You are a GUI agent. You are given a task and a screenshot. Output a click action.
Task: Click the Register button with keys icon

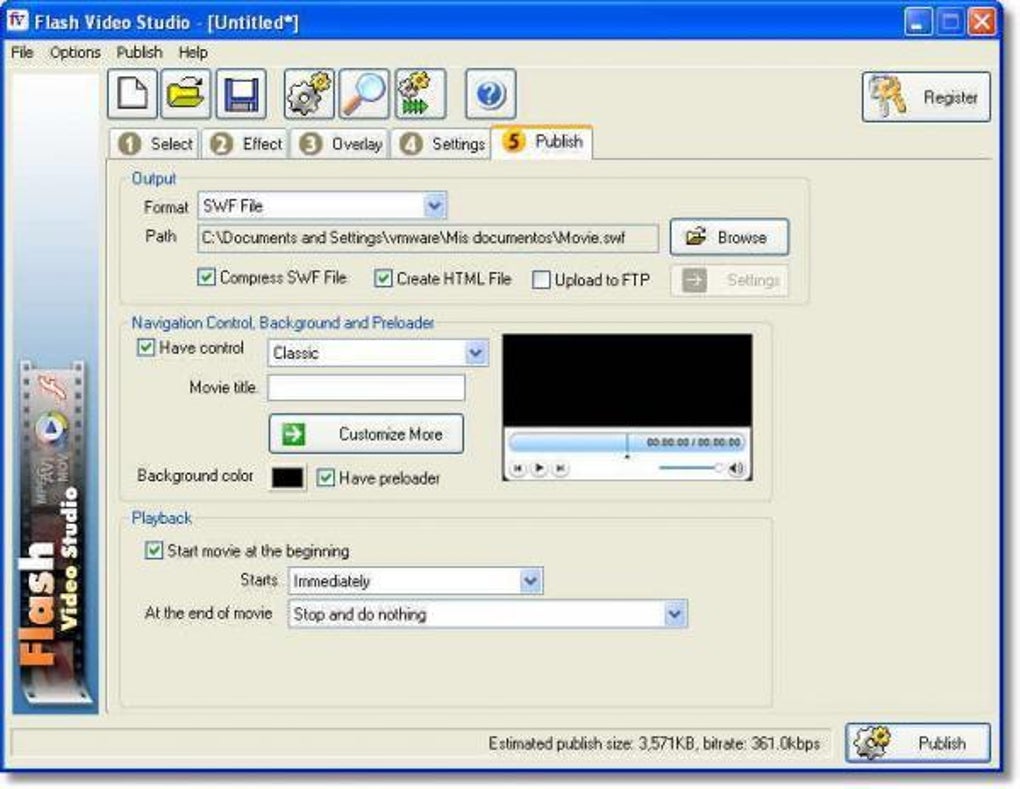(x=926, y=97)
